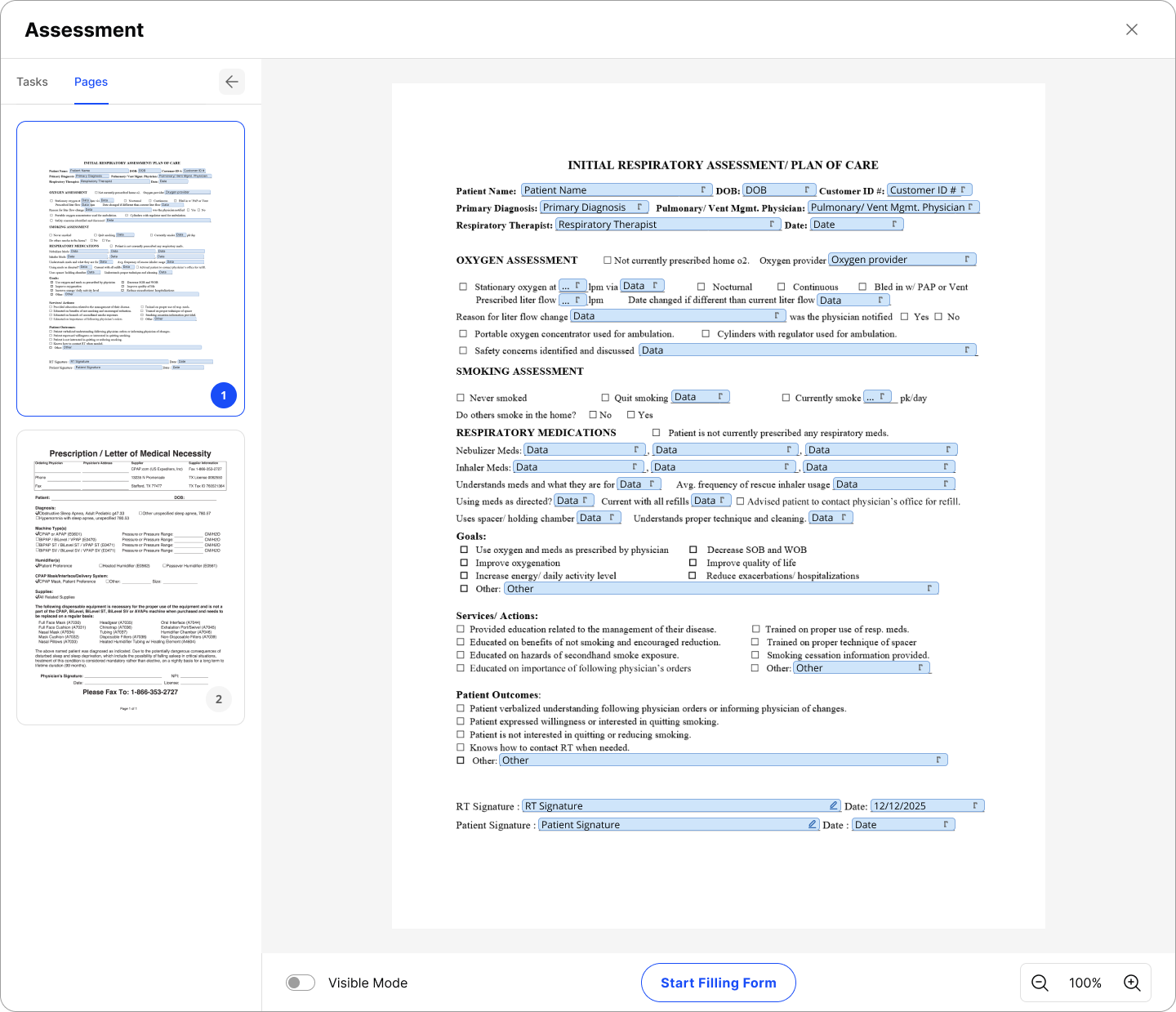Select the Pages tab
Image resolution: width=1176 pixels, height=1012 pixels.
tap(91, 82)
